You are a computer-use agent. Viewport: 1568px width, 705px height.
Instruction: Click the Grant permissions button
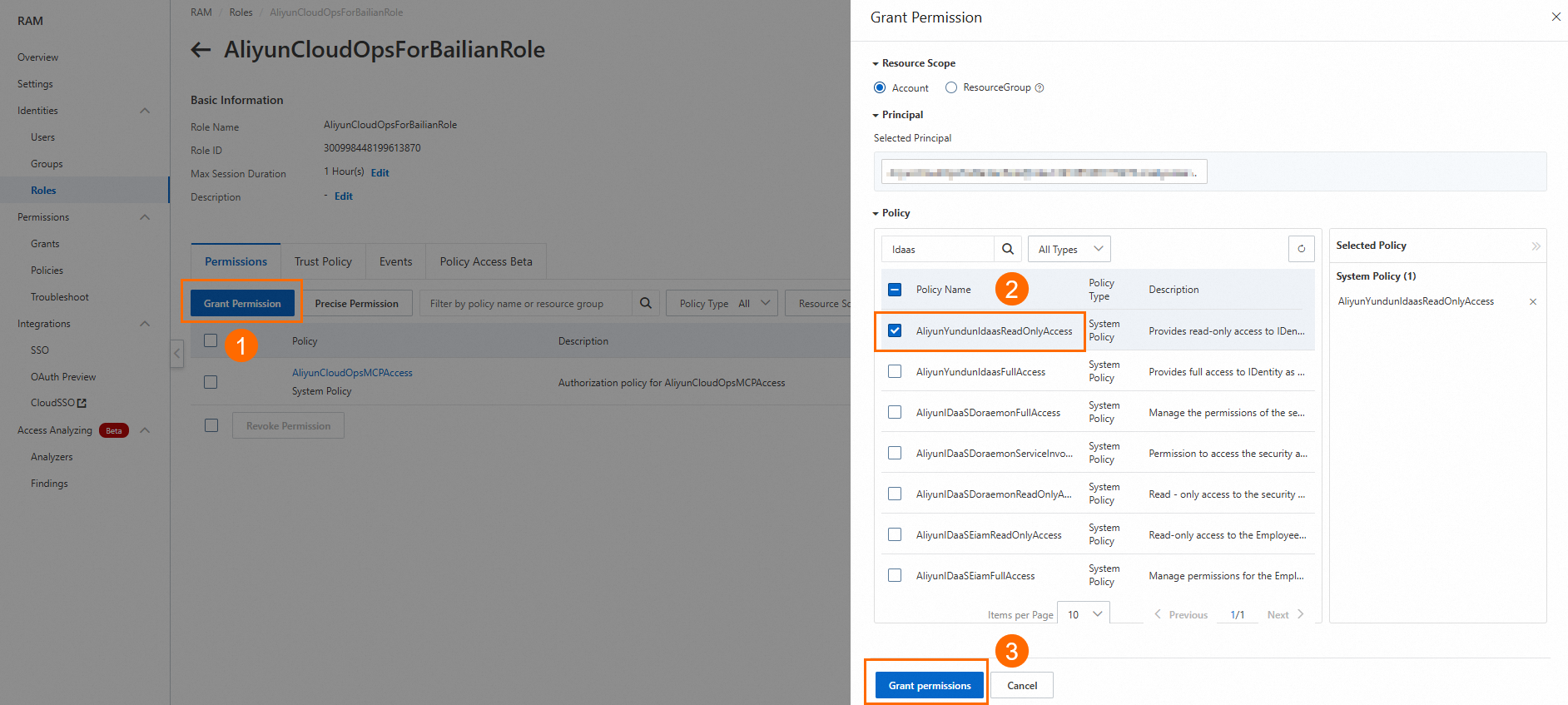click(930, 685)
